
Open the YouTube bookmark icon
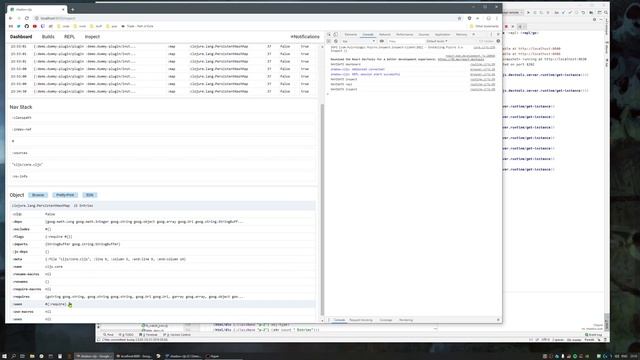pyautogui.click(x=35, y=26)
